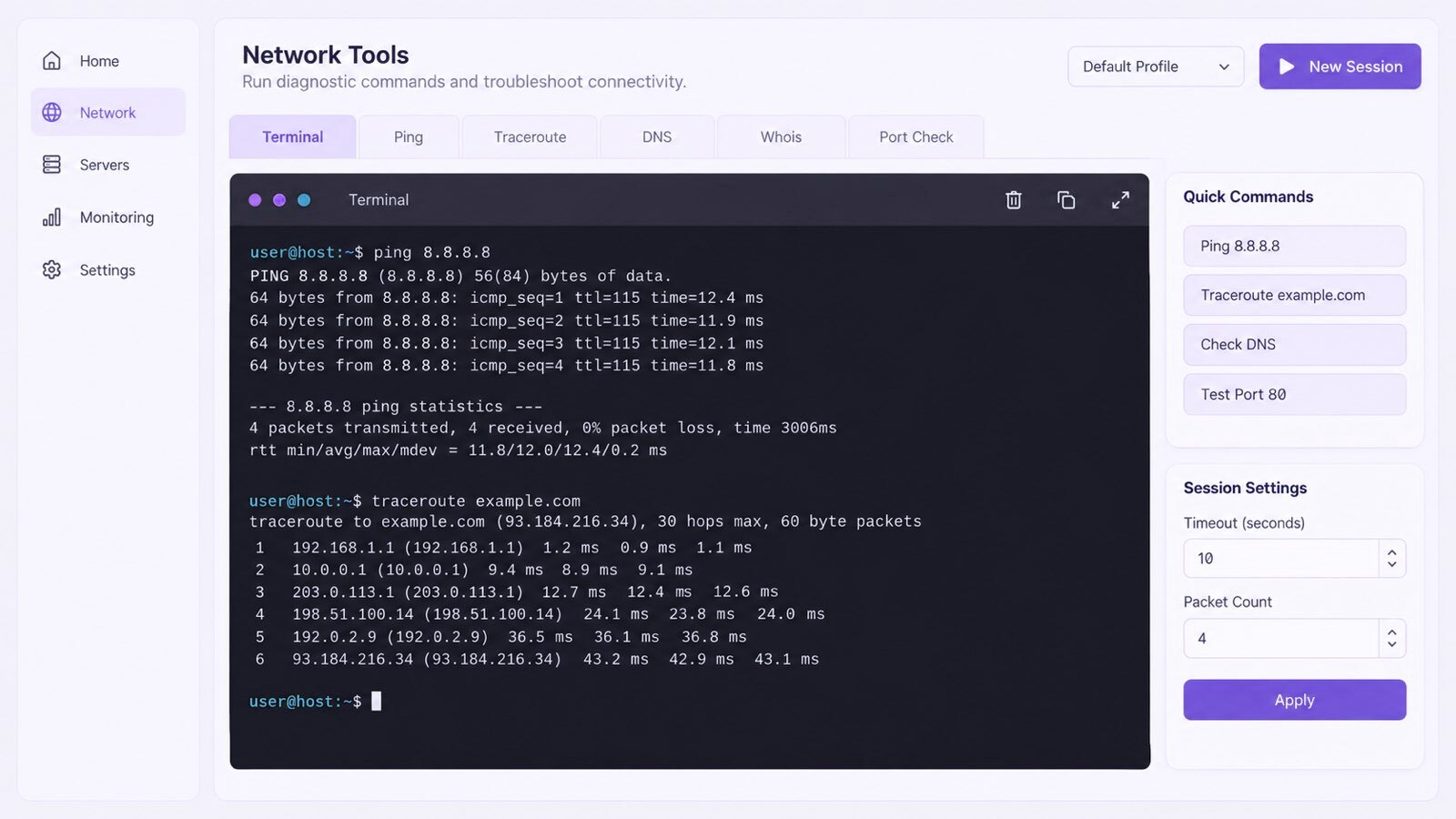Click the Network globe icon
This screenshot has width=1456, height=819.
tap(52, 112)
